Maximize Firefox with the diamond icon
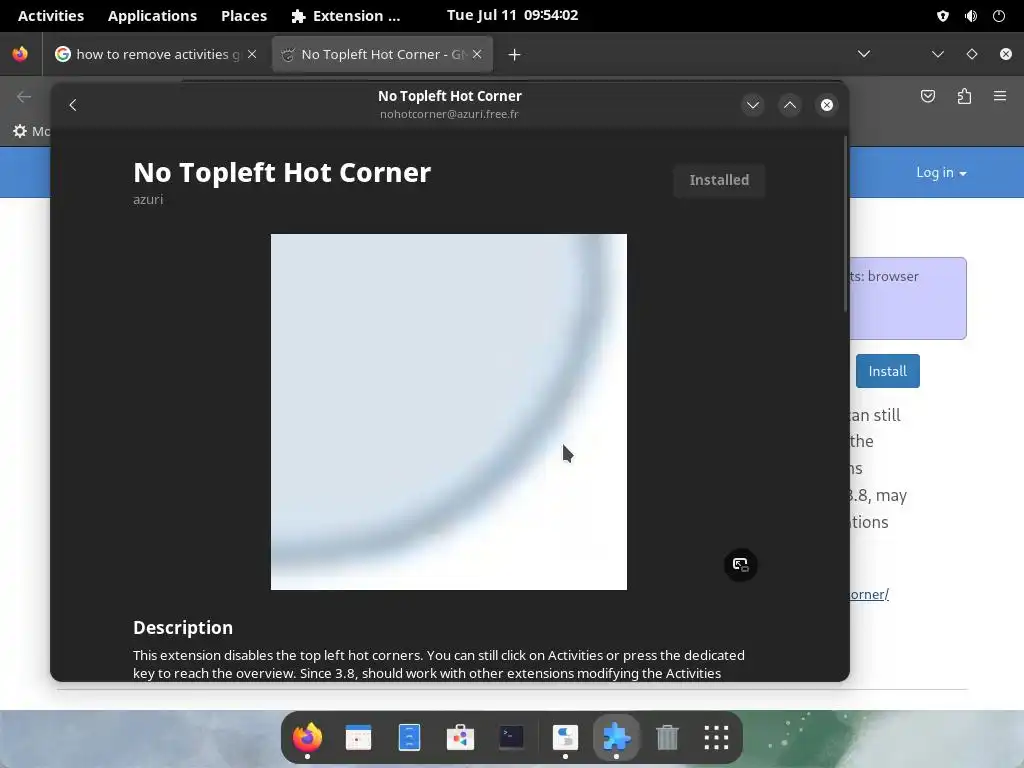 [972, 54]
